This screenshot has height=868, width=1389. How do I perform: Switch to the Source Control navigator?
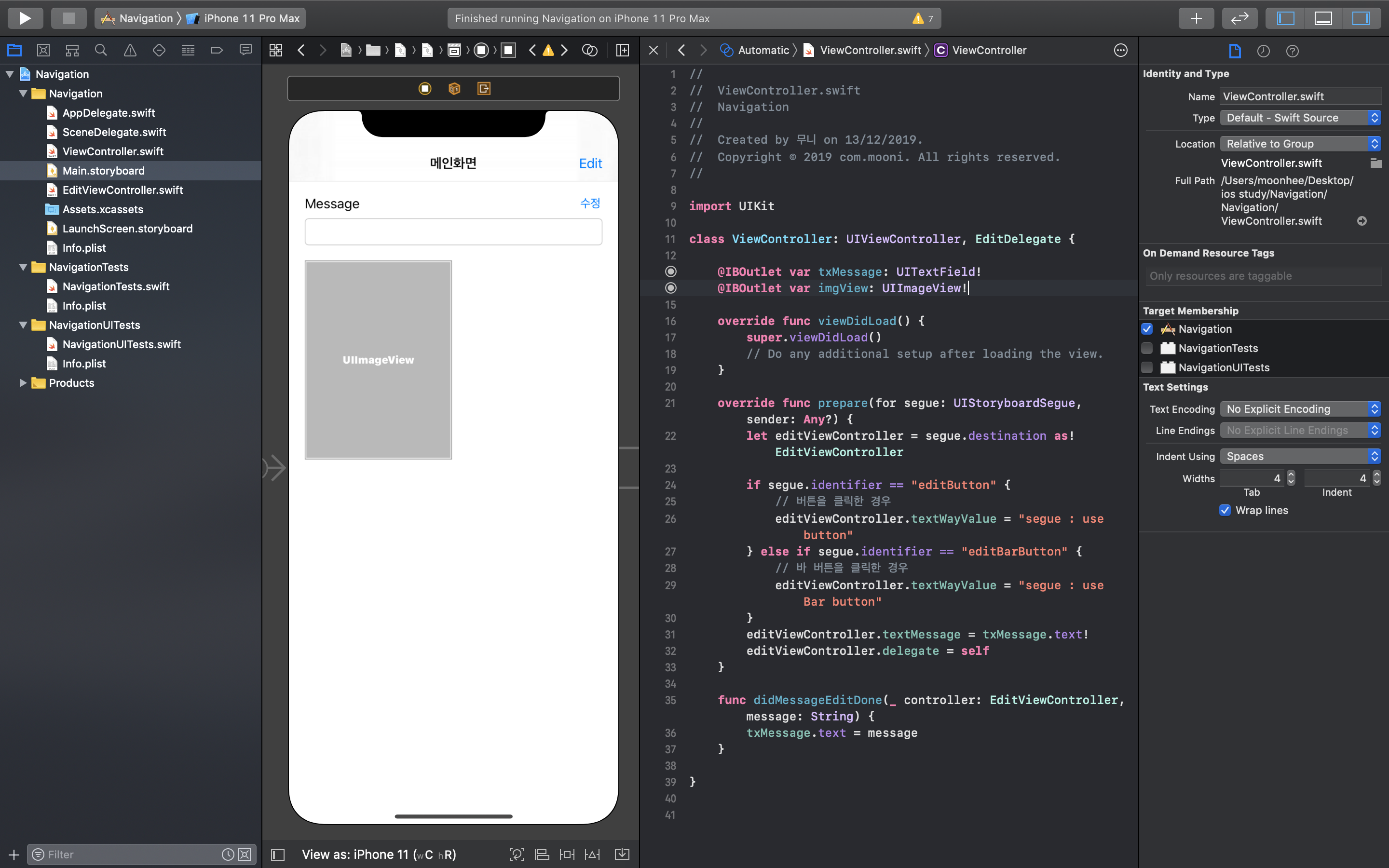[43, 51]
